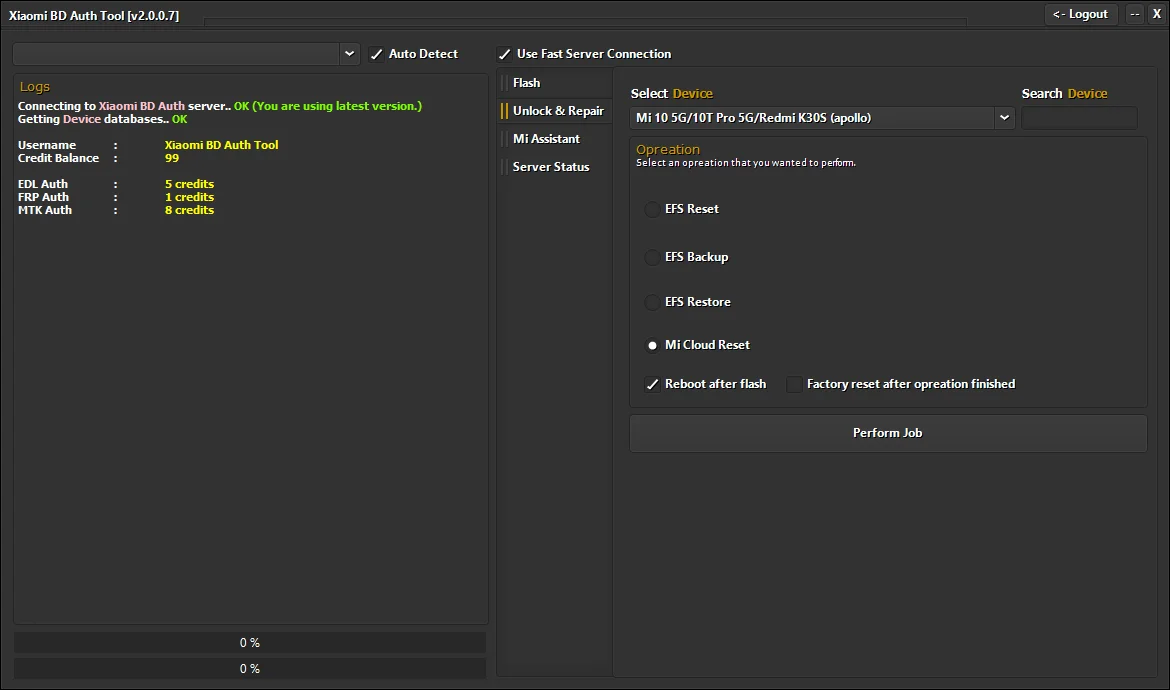Viewport: 1170px width, 690px height.
Task: Click the window title 'Xiaomi BD Auth Tool [v2.0.0.7]'
Action: 94,16
